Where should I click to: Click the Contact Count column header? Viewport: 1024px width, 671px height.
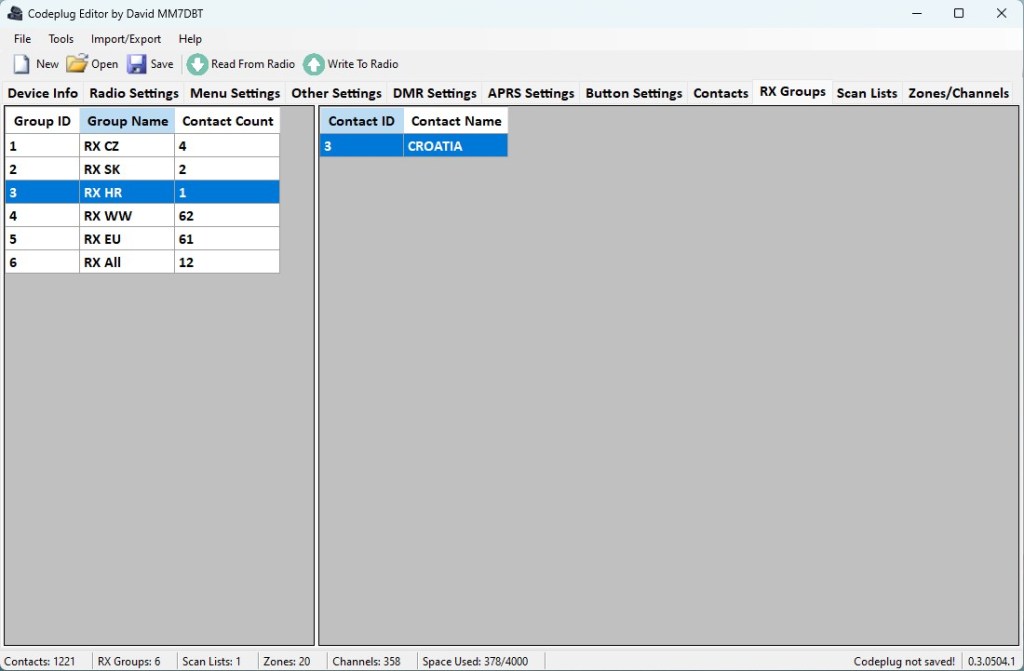point(227,121)
